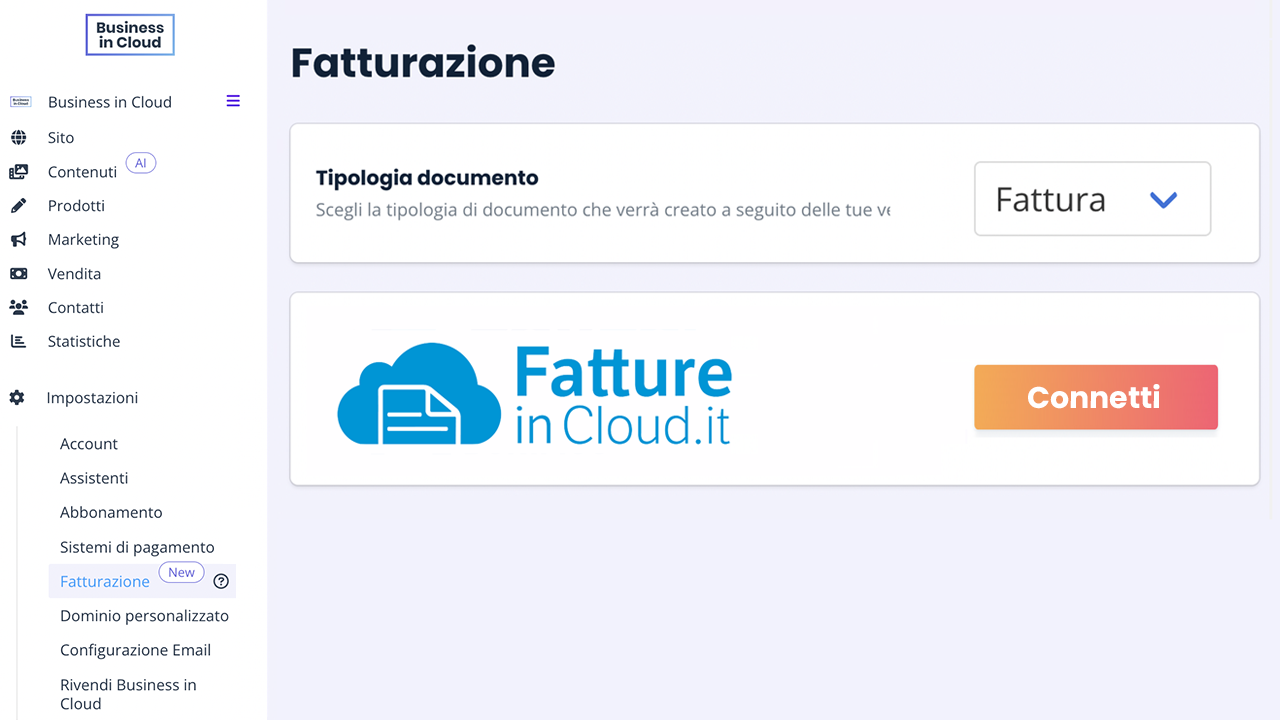This screenshot has width=1280, height=720.
Task: Open Dominio personalizzato settings
Action: 144,616
